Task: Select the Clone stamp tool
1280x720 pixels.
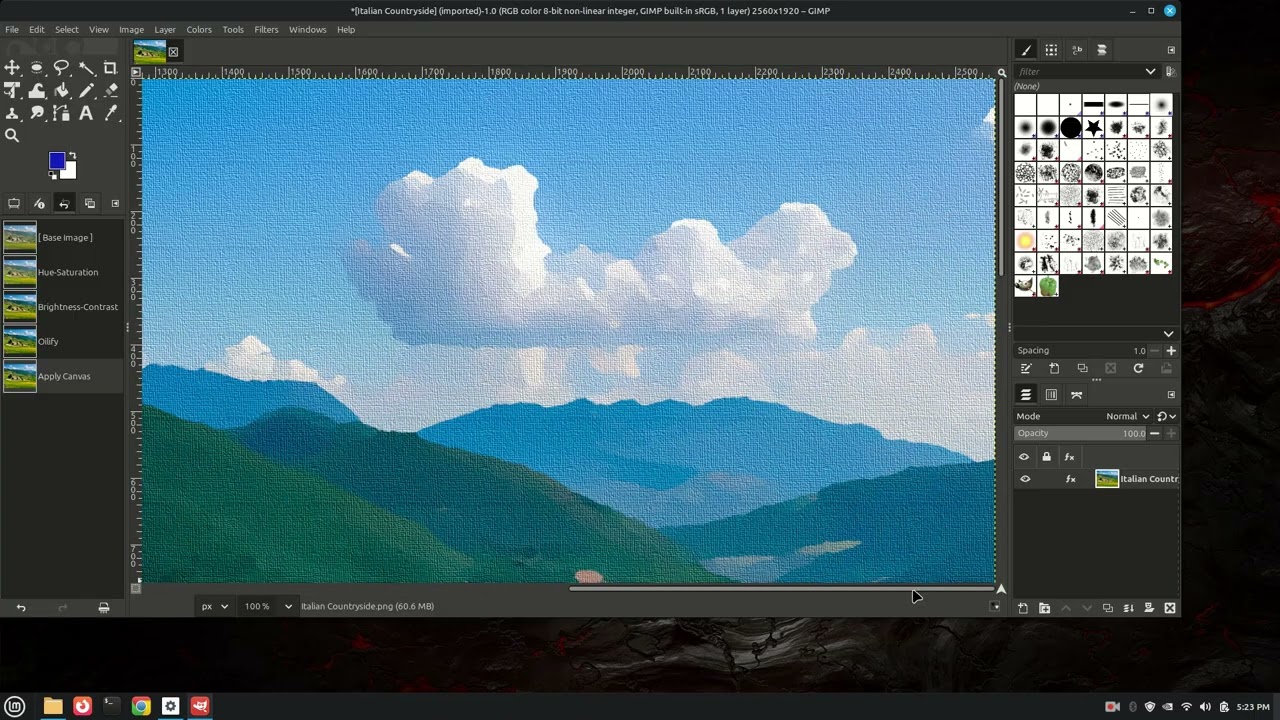Action: pyautogui.click(x=12, y=114)
